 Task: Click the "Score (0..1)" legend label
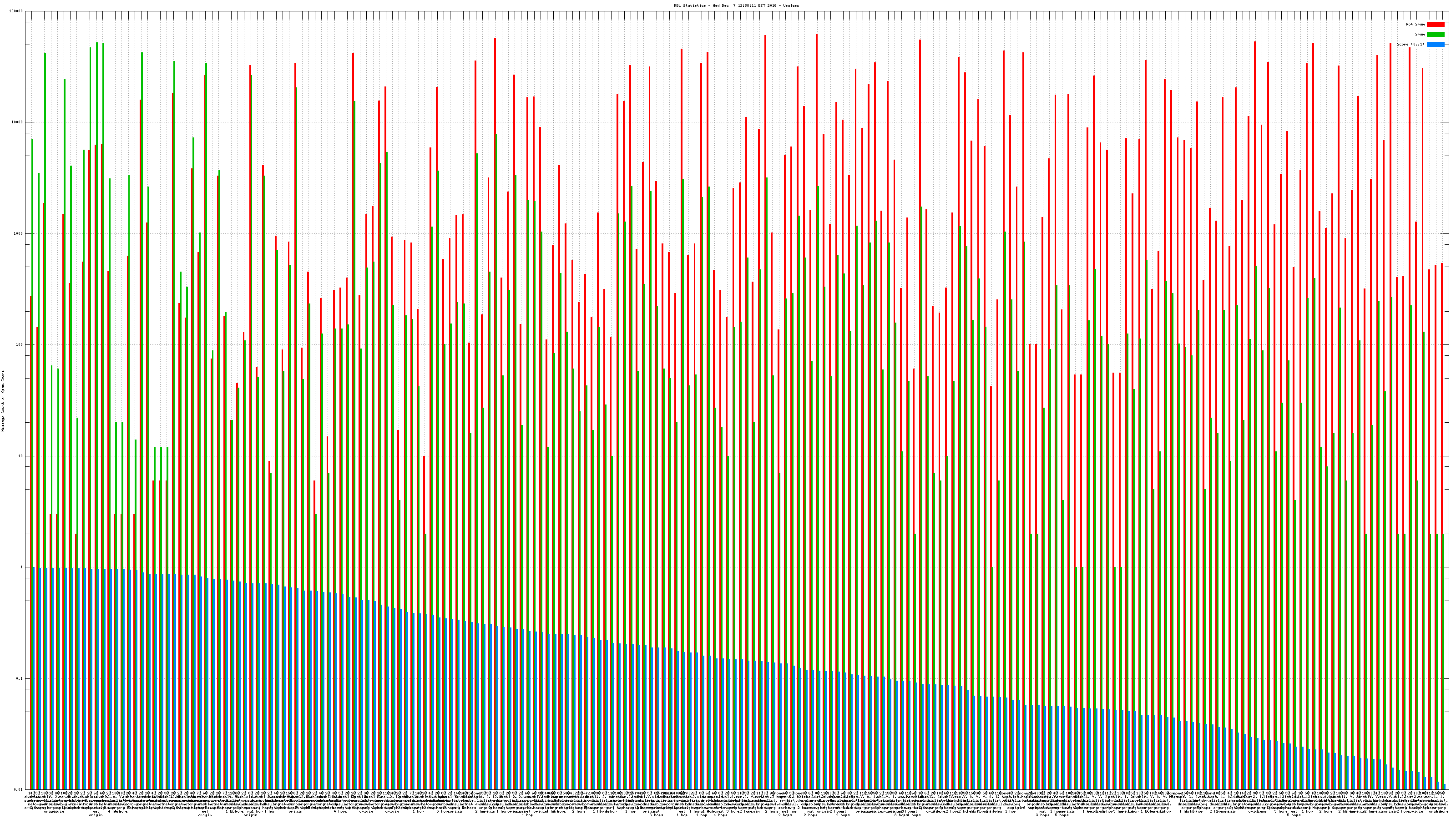(1410, 44)
